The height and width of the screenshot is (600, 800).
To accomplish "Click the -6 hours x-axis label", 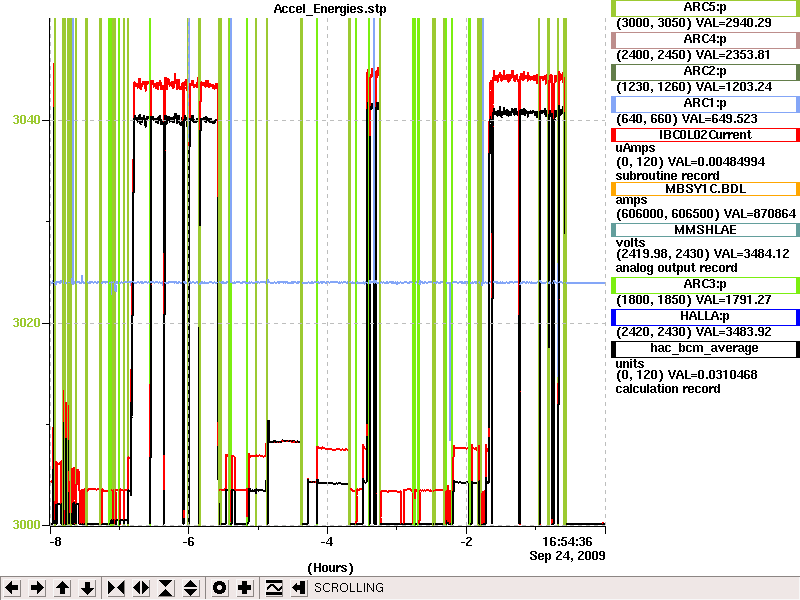I will [188, 541].
